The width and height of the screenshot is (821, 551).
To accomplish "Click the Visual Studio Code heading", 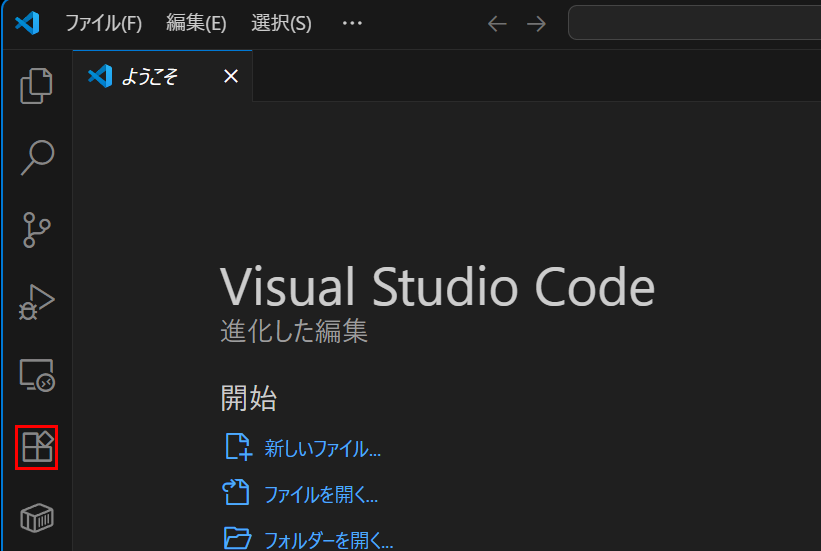I will pos(437,286).
